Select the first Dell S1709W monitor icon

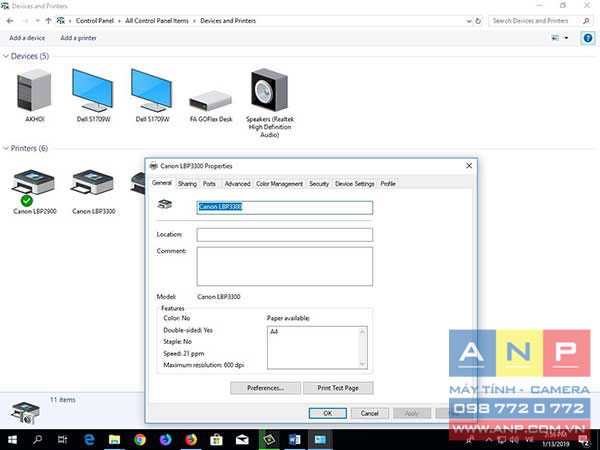pos(93,91)
